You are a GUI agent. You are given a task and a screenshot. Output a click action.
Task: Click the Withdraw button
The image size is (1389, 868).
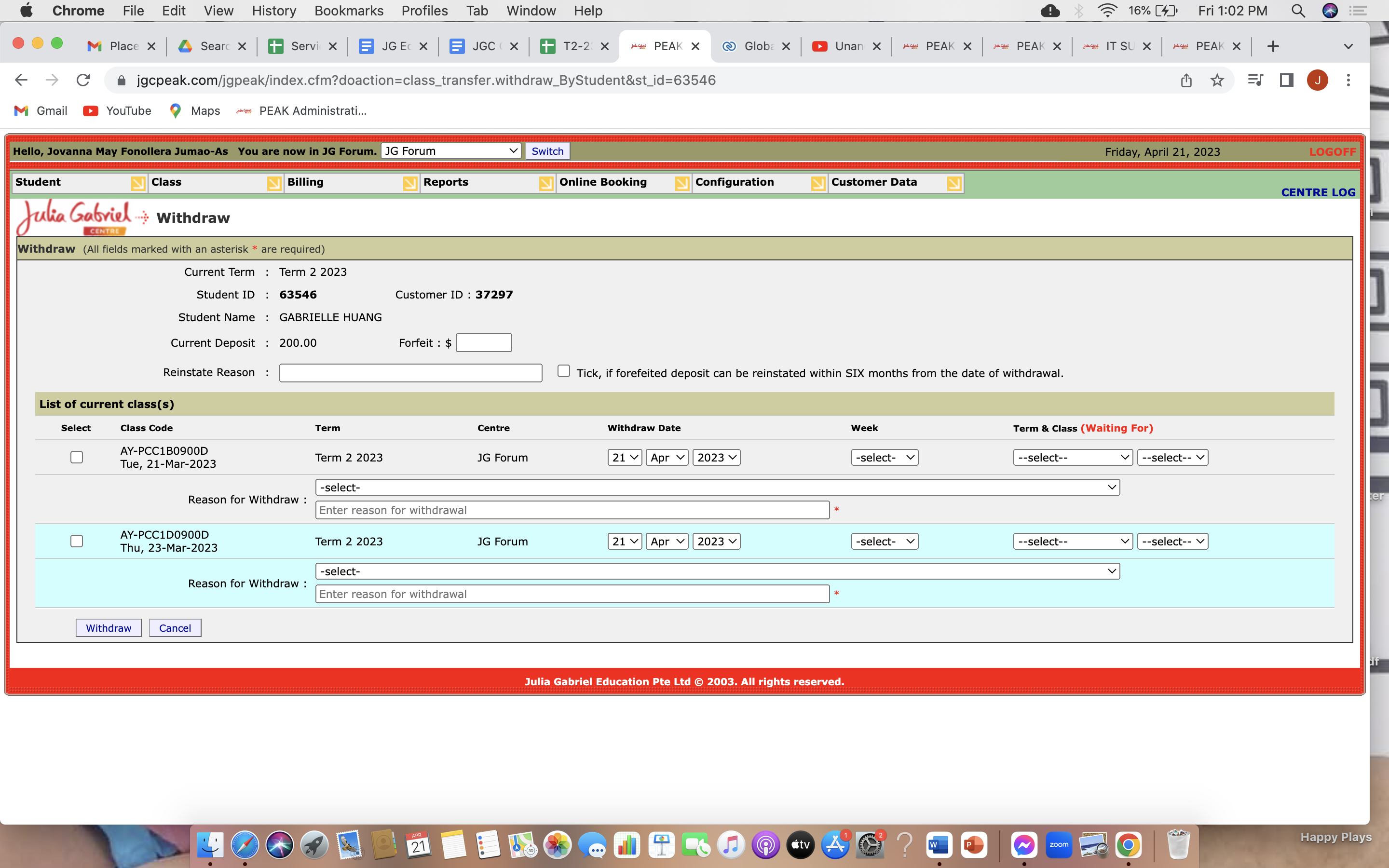pos(109,627)
